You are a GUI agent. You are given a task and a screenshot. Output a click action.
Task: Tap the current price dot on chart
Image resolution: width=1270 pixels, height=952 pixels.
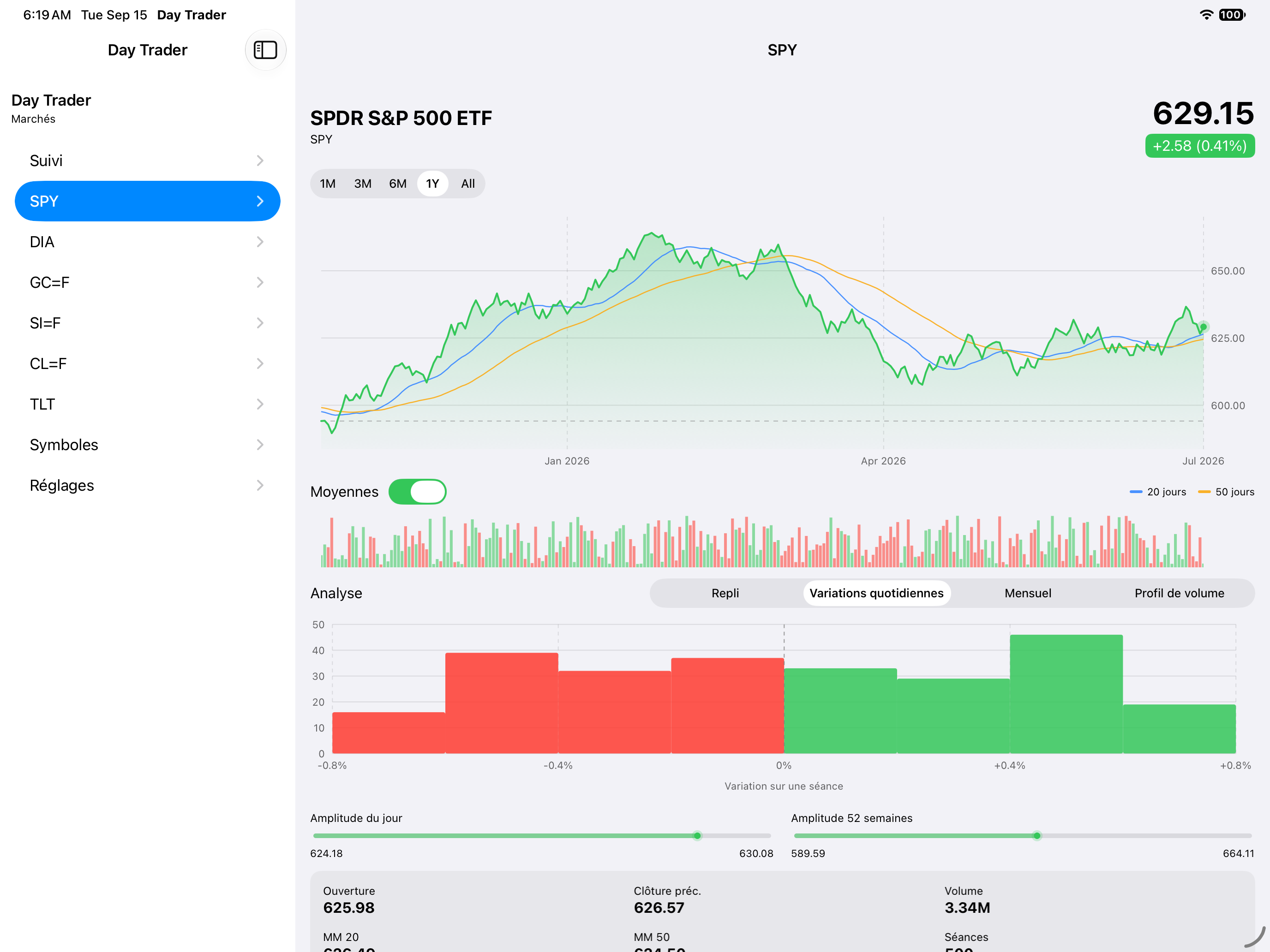tap(1204, 327)
